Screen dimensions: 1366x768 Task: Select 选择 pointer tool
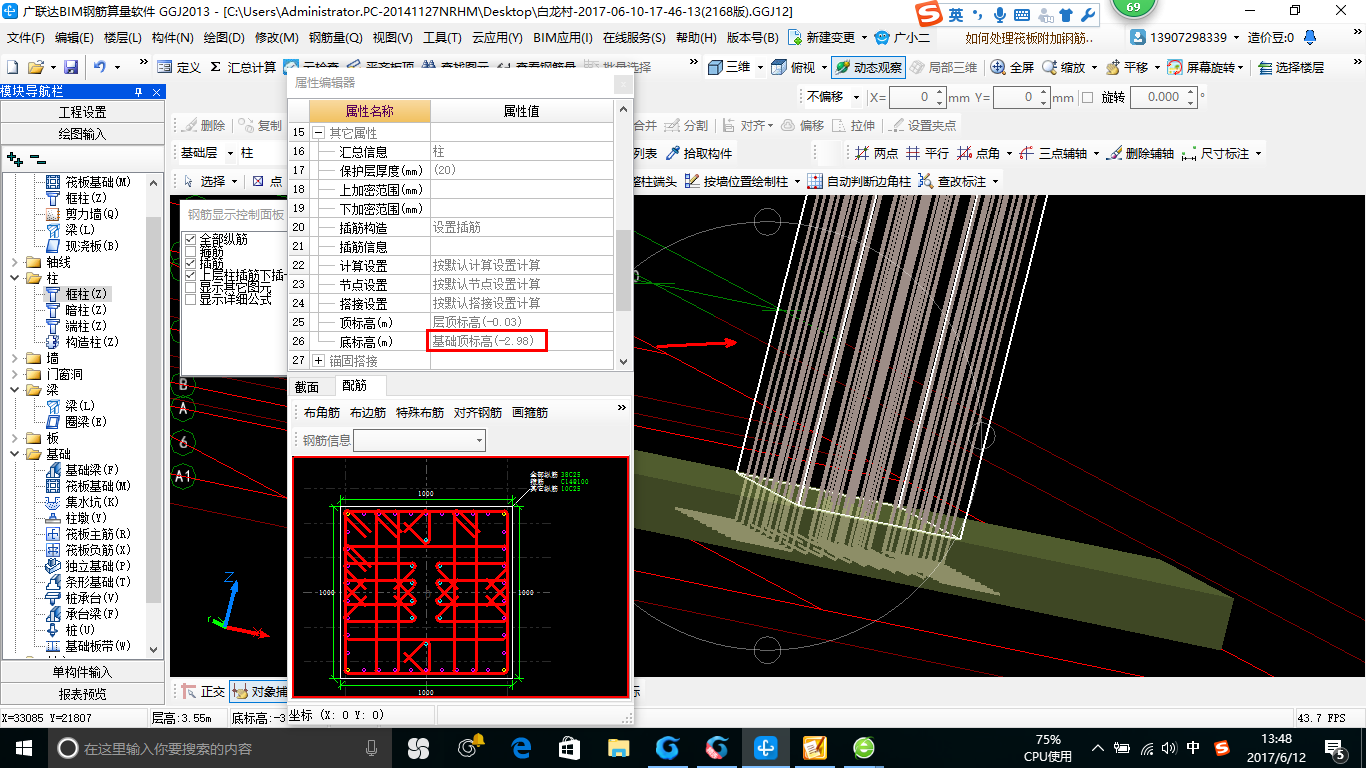click(x=204, y=181)
